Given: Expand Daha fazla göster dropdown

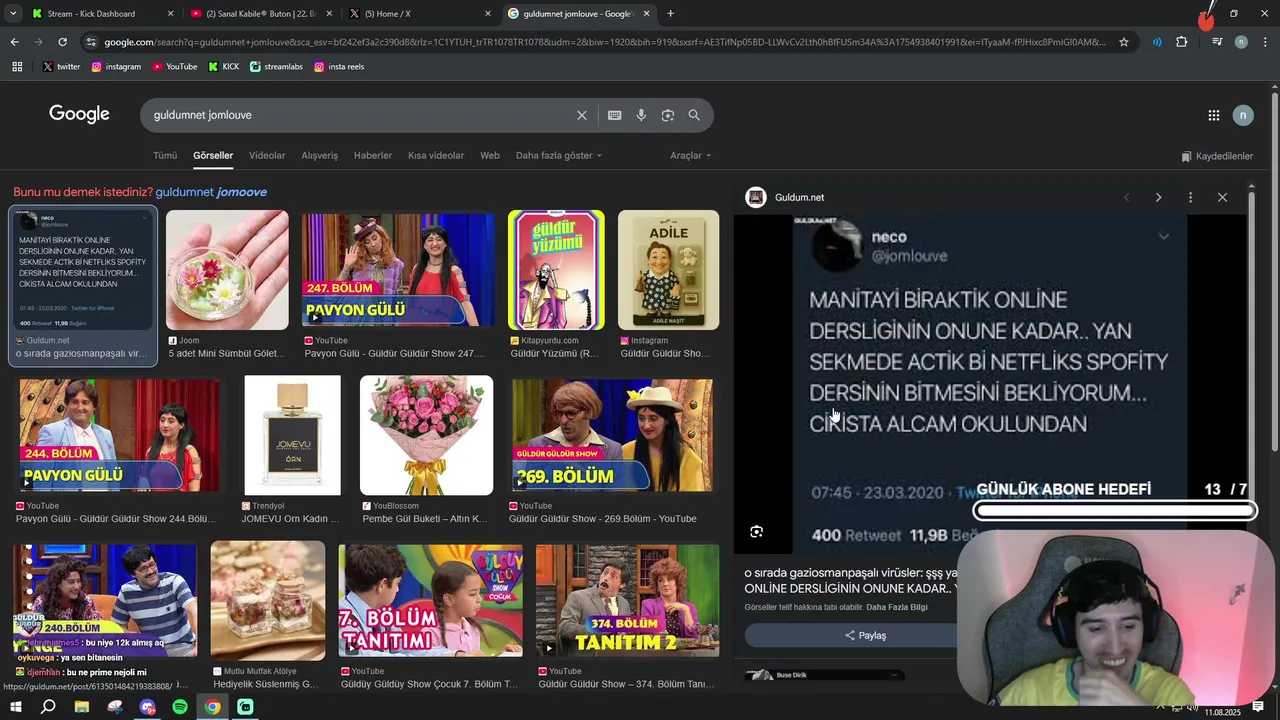Looking at the screenshot, I should click(559, 156).
